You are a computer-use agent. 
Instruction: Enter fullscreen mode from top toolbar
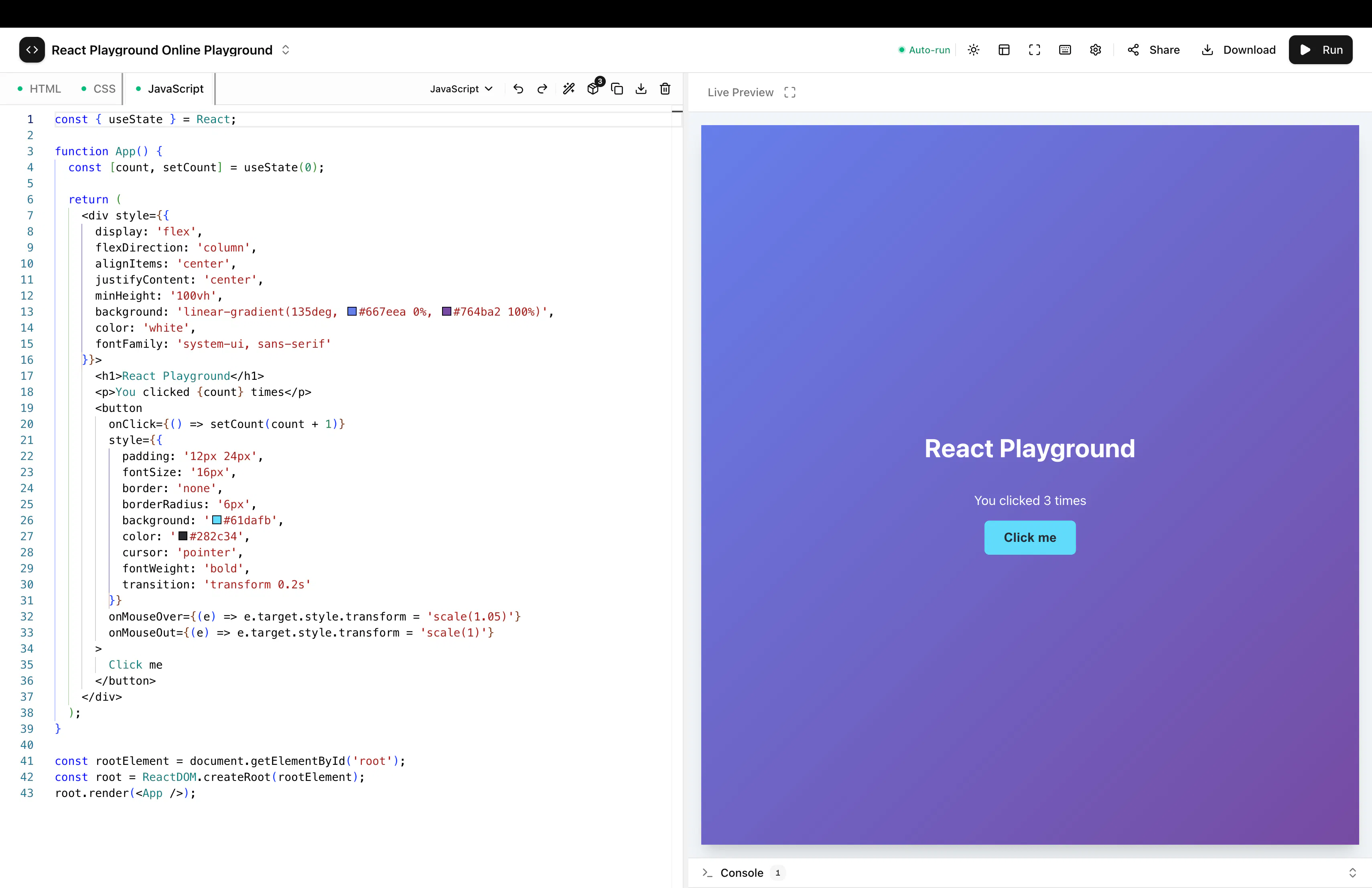1035,50
